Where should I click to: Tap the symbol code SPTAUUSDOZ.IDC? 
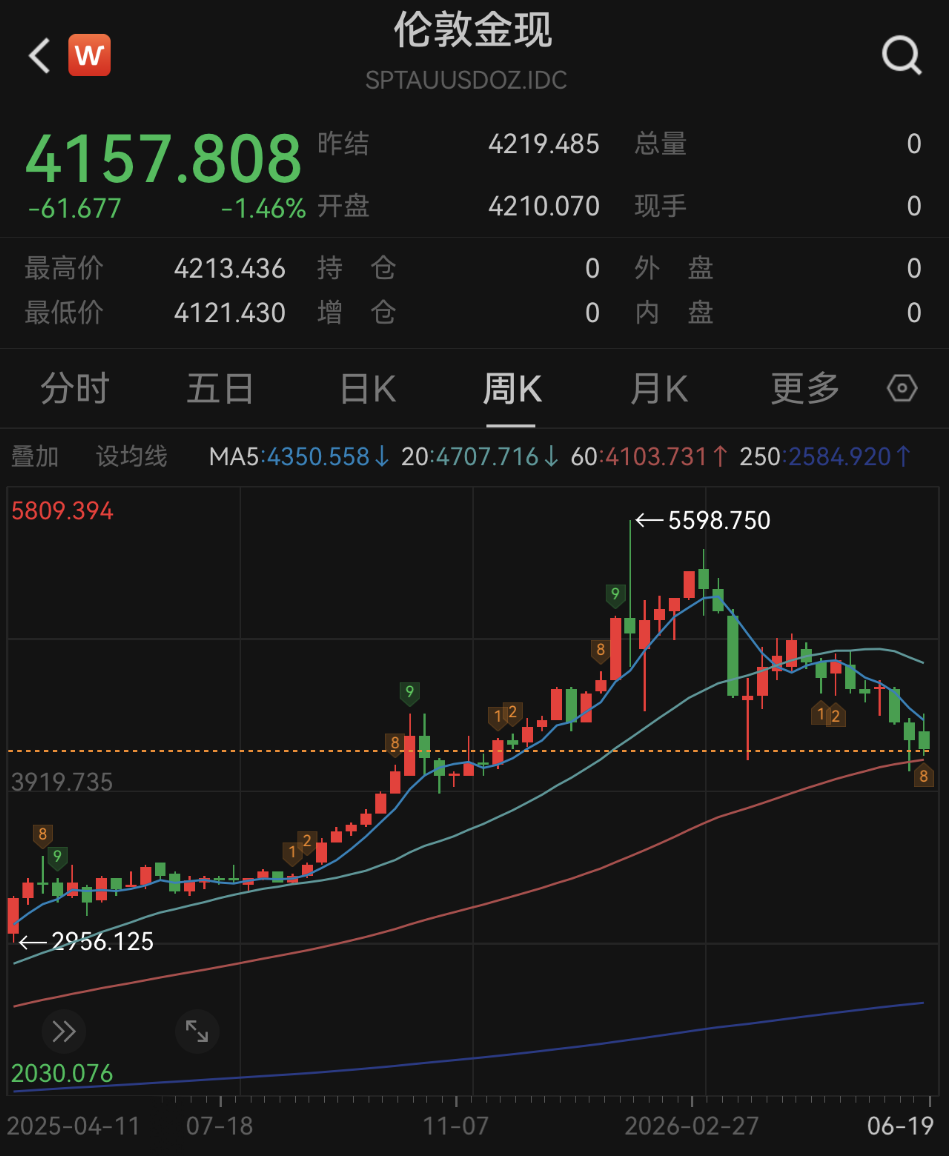click(x=466, y=80)
